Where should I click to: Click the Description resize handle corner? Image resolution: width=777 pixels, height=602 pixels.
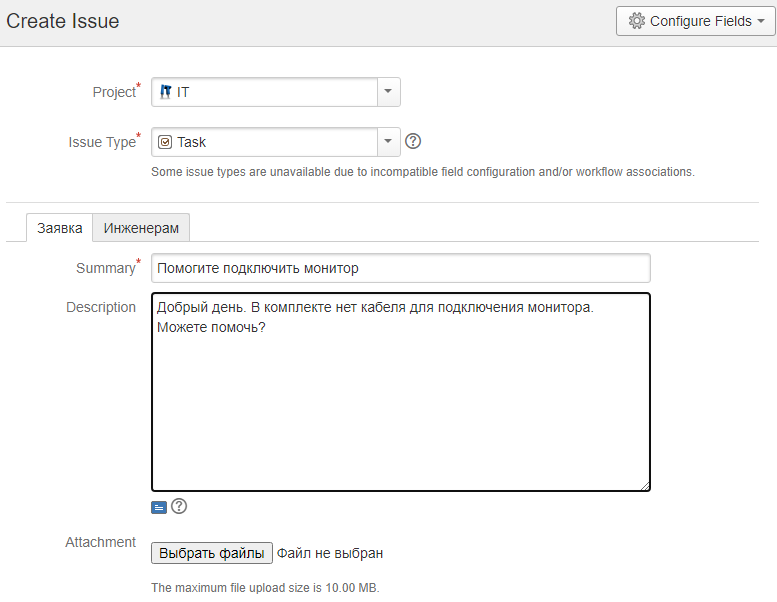(645, 486)
